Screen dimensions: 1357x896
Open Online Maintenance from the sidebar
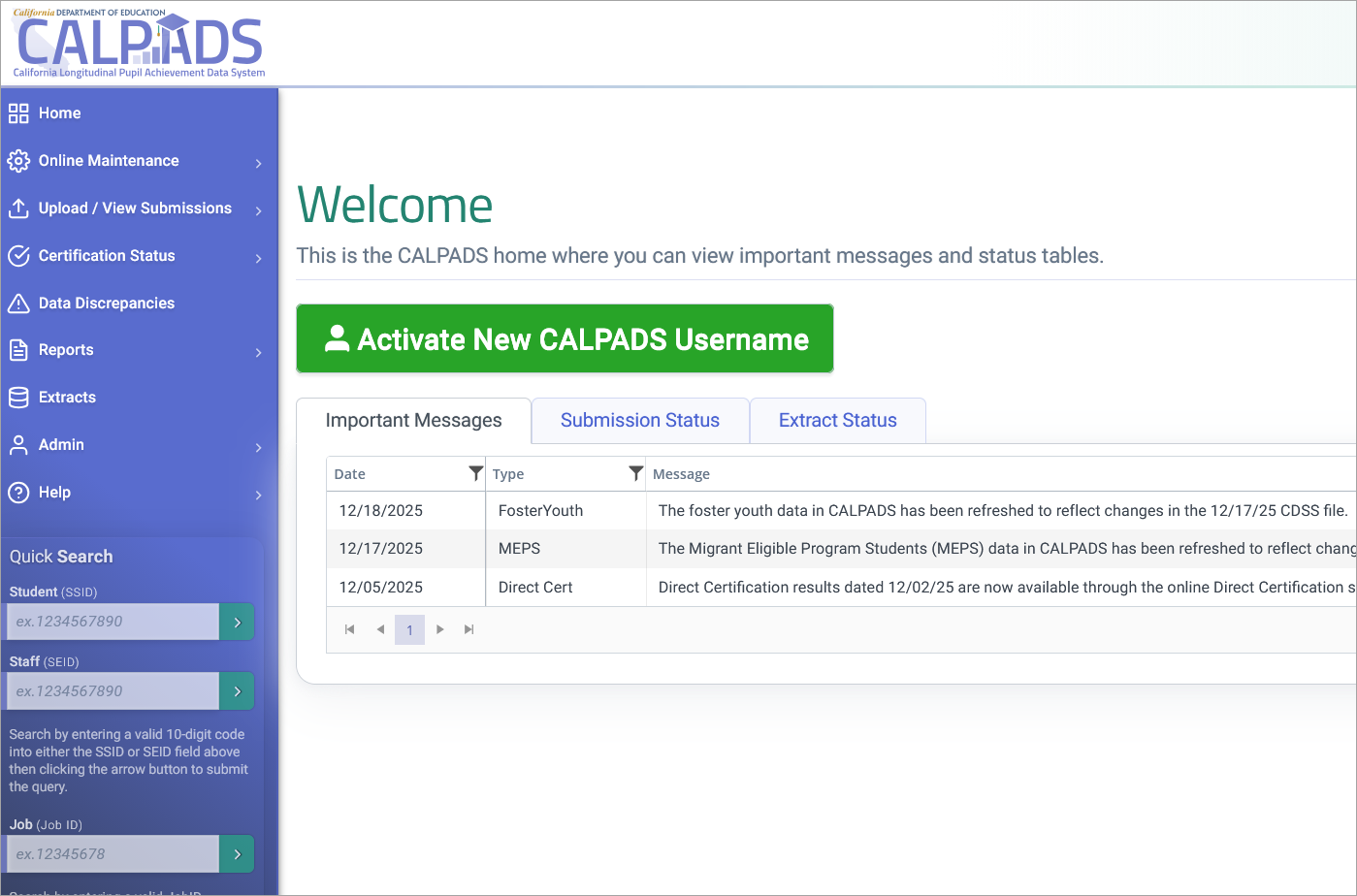(18, 160)
